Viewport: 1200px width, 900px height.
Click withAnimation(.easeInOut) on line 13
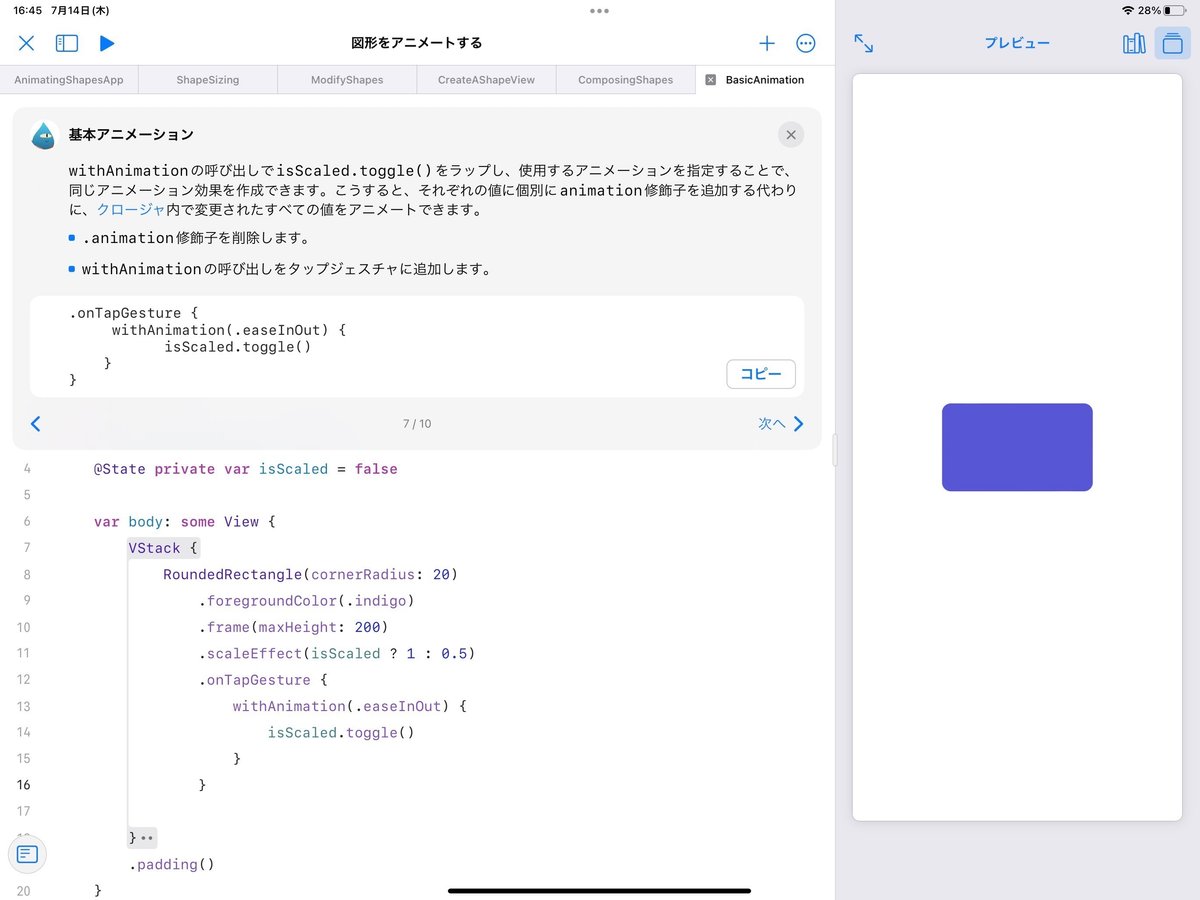click(x=342, y=706)
